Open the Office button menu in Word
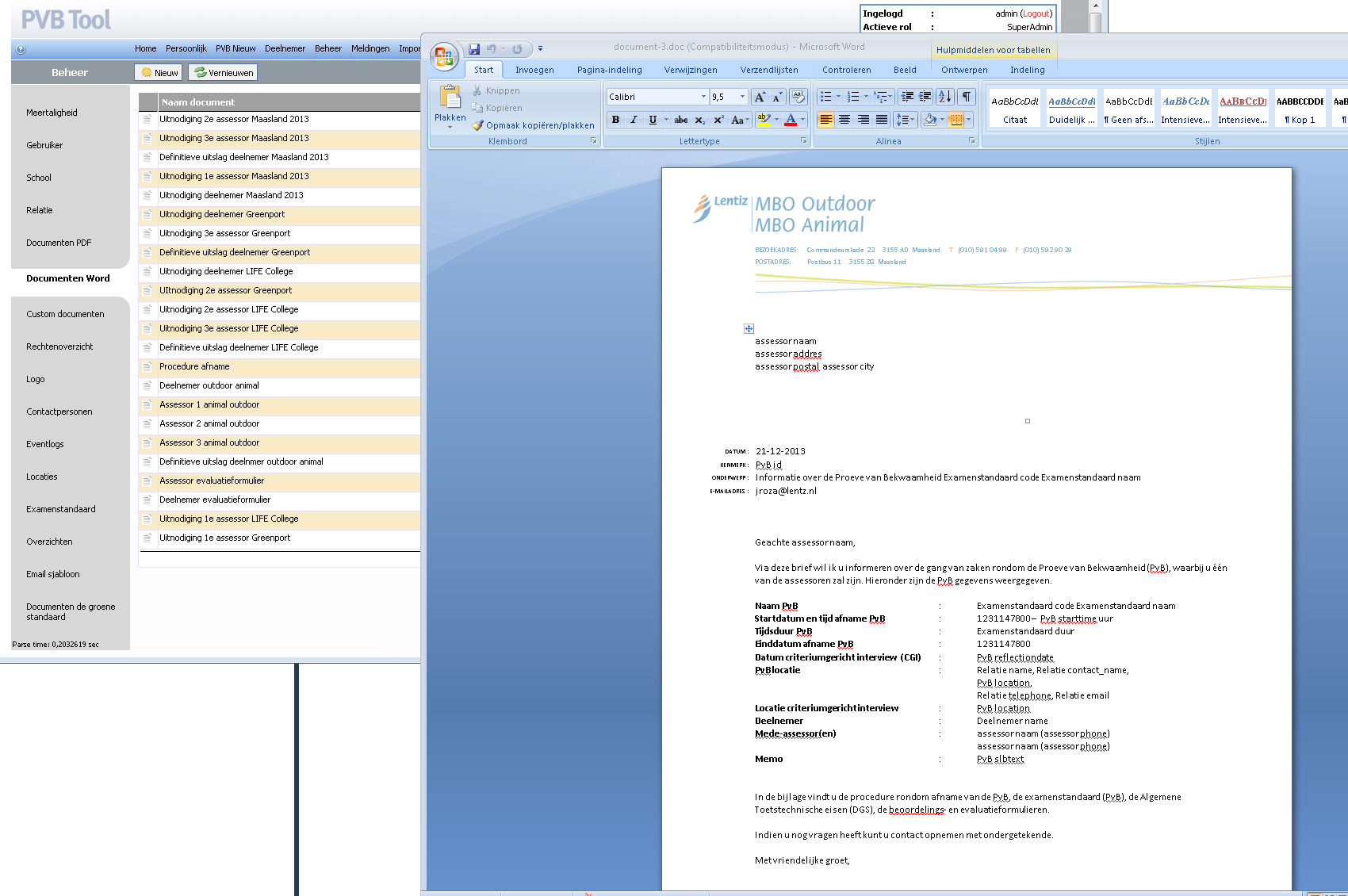This screenshot has width=1348, height=896. (x=444, y=56)
